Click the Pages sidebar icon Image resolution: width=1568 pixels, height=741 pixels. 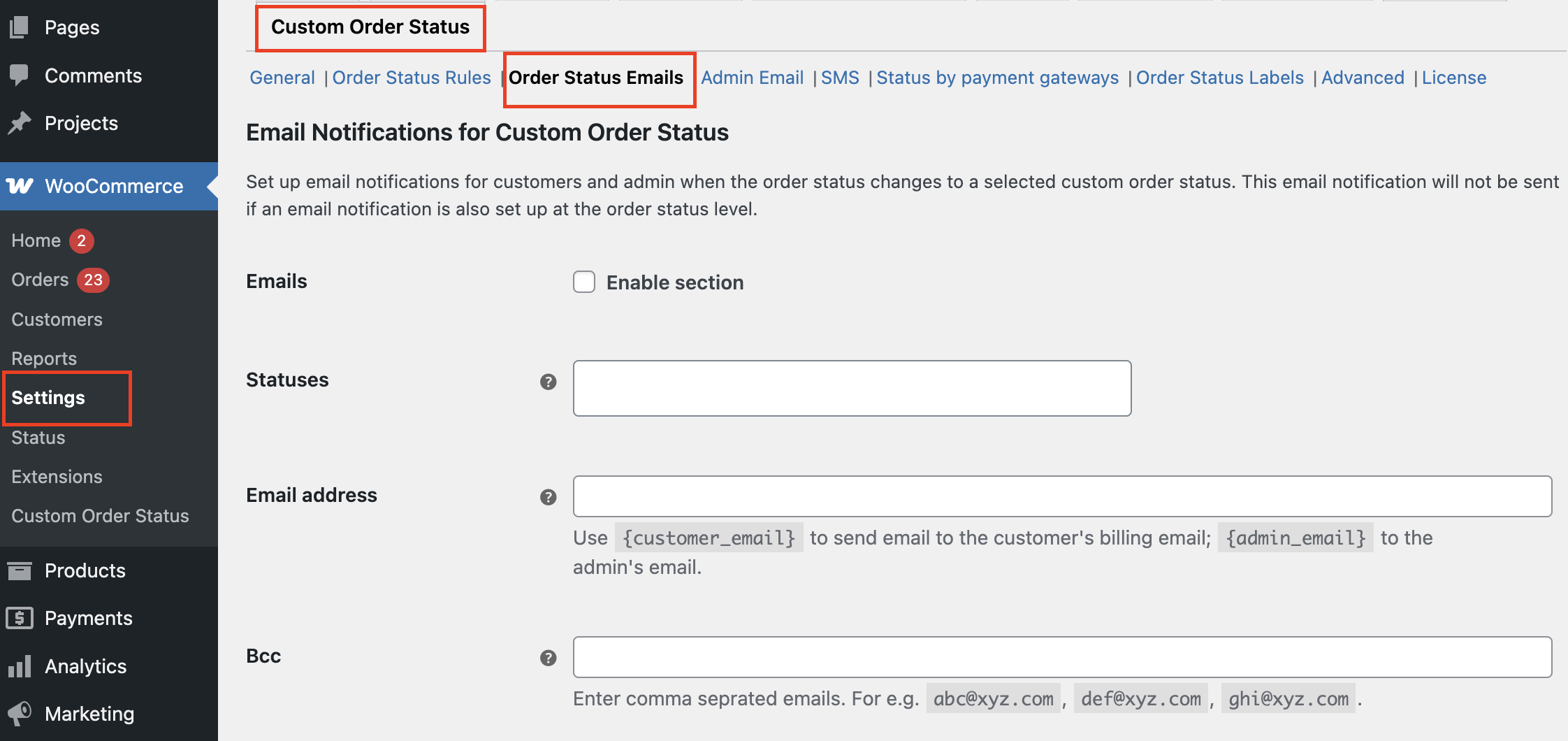pos(20,27)
